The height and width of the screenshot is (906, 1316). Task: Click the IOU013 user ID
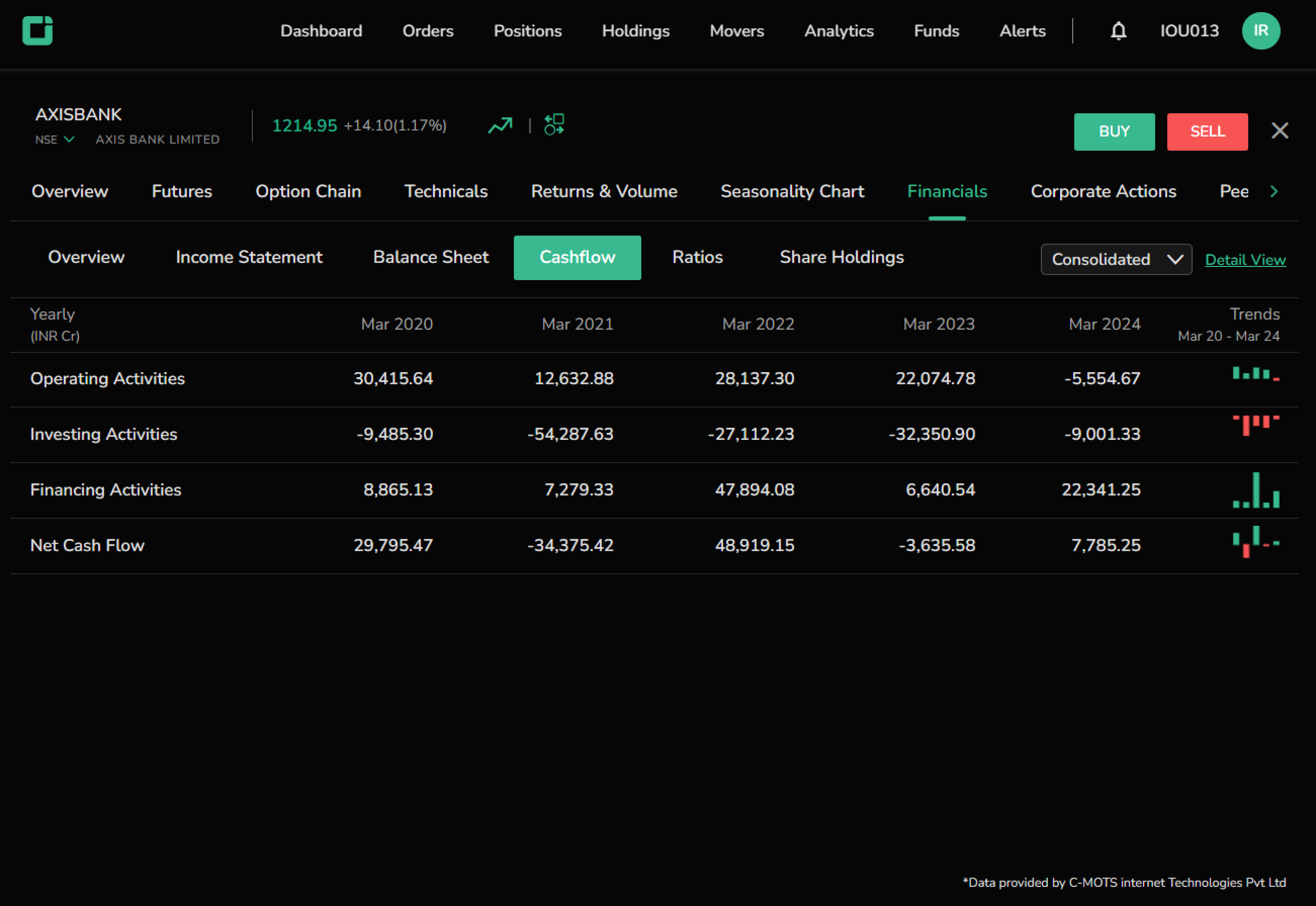click(1189, 31)
